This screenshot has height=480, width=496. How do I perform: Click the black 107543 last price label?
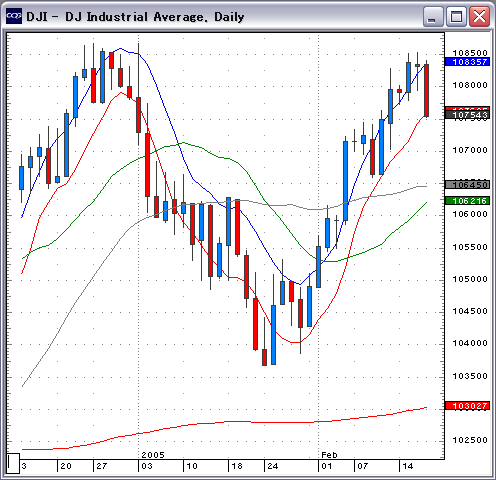pos(468,115)
